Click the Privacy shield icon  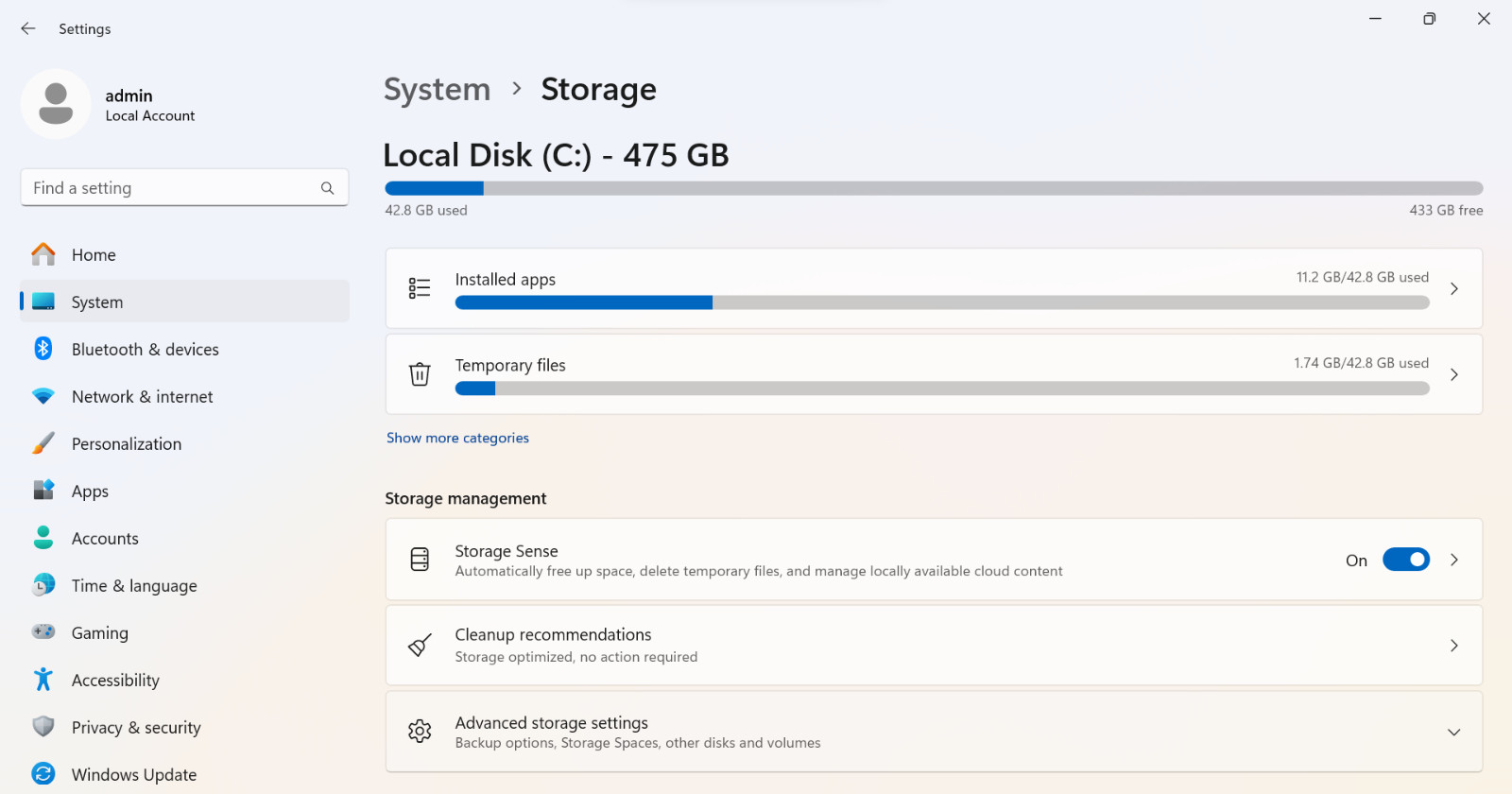coord(43,726)
